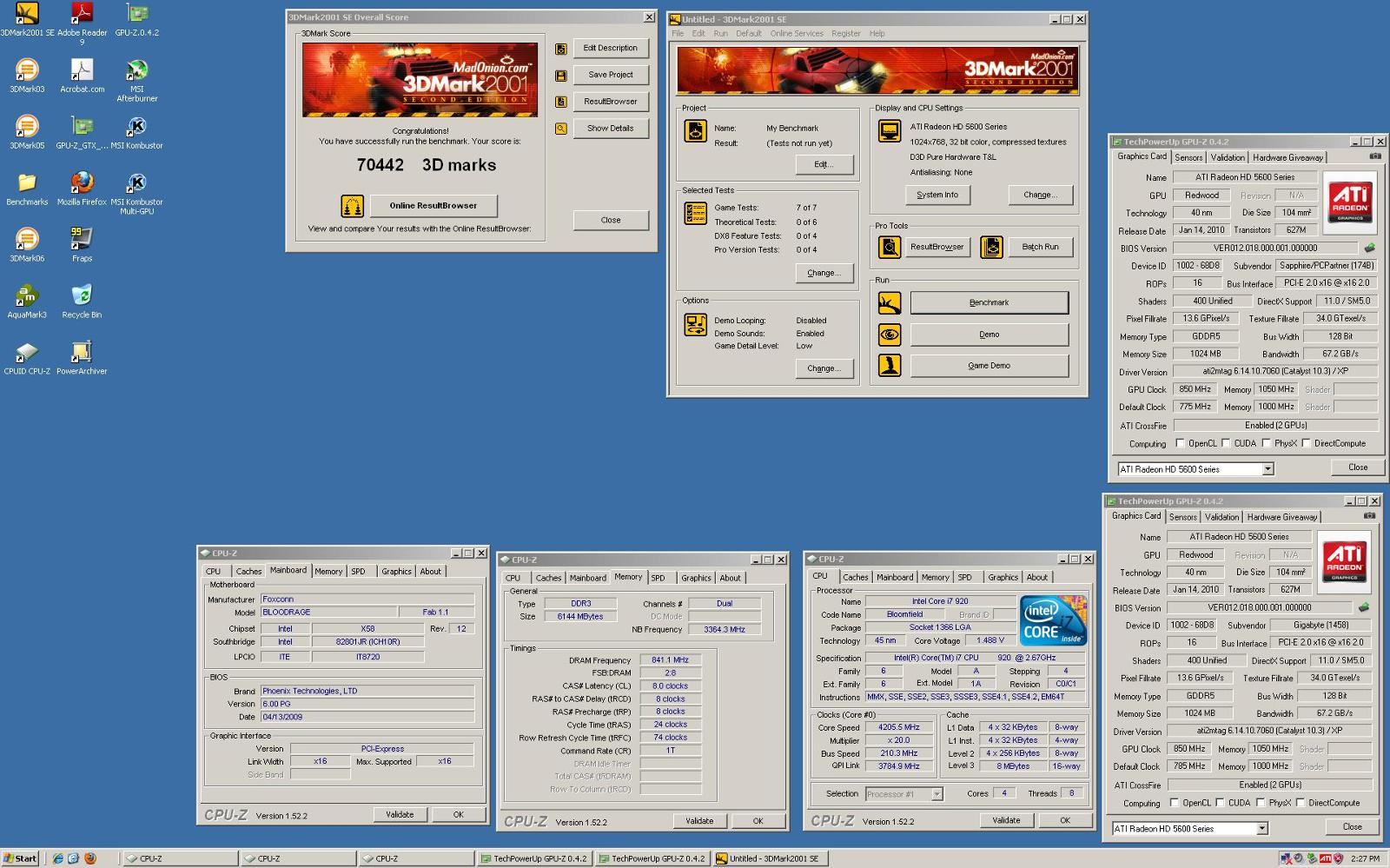
Task: Click the Batch Run icon under Pro Tools
Action: [991, 247]
